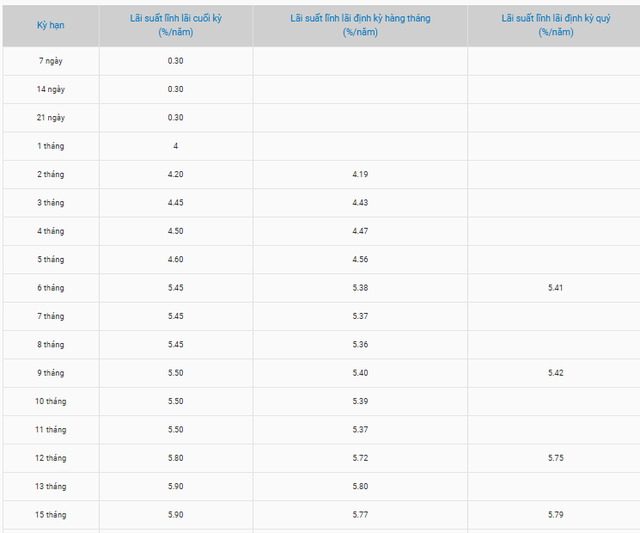Click the 5.75 quarterly rate for 12 tháng
640x533 pixels.
556,457
